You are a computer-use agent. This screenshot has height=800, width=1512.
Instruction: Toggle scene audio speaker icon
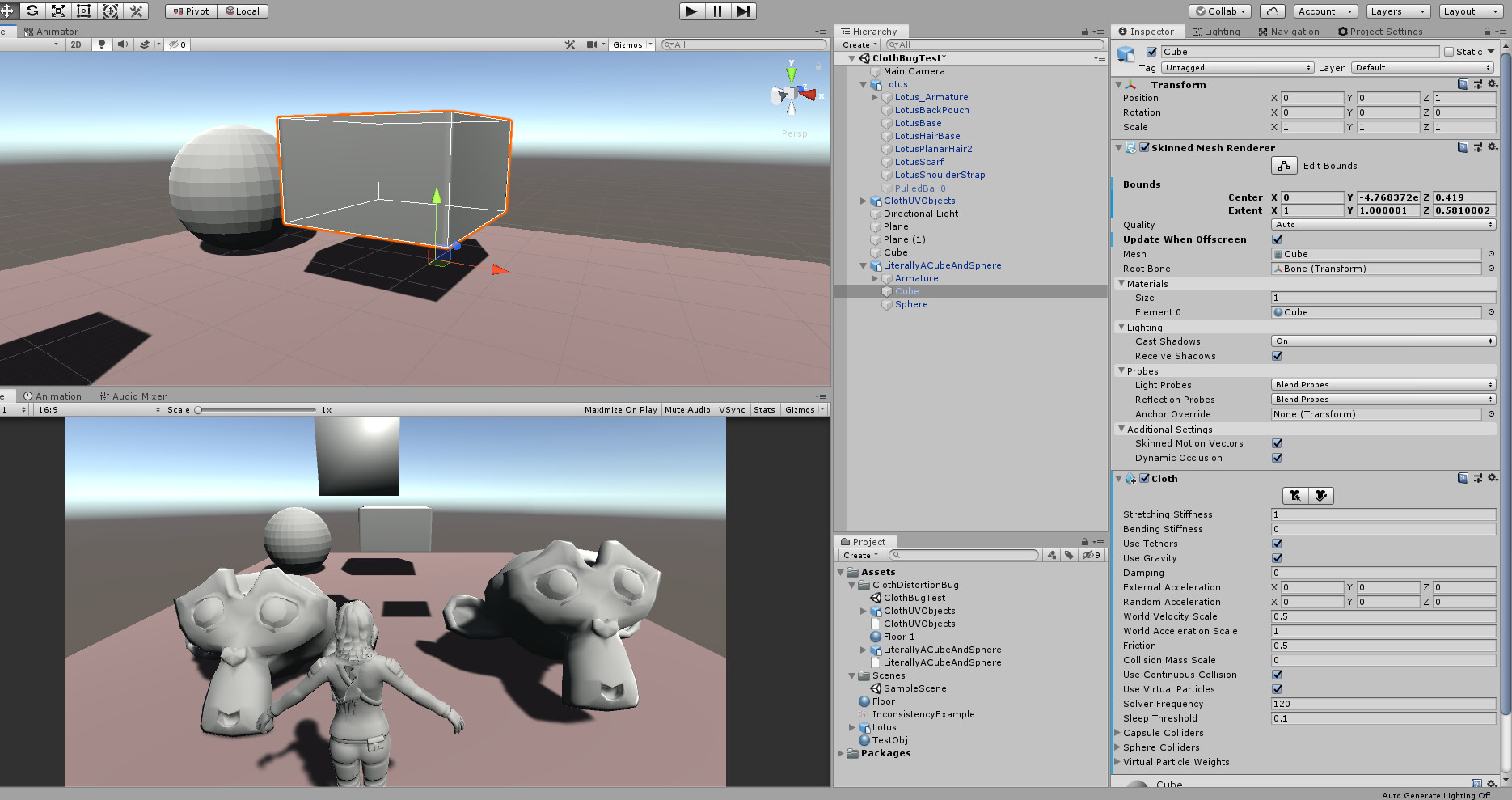(x=122, y=44)
